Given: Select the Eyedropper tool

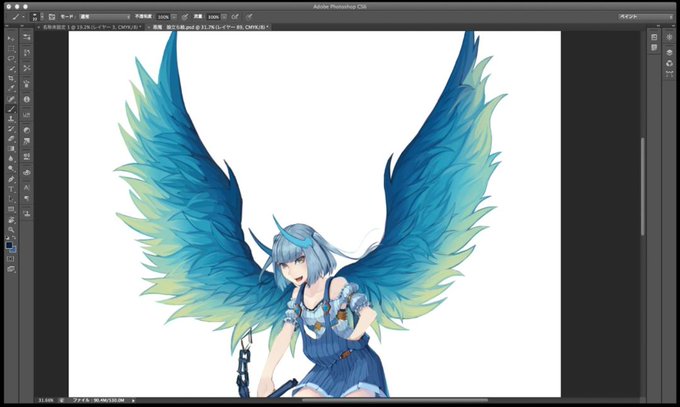Looking at the screenshot, I should click(x=11, y=89).
